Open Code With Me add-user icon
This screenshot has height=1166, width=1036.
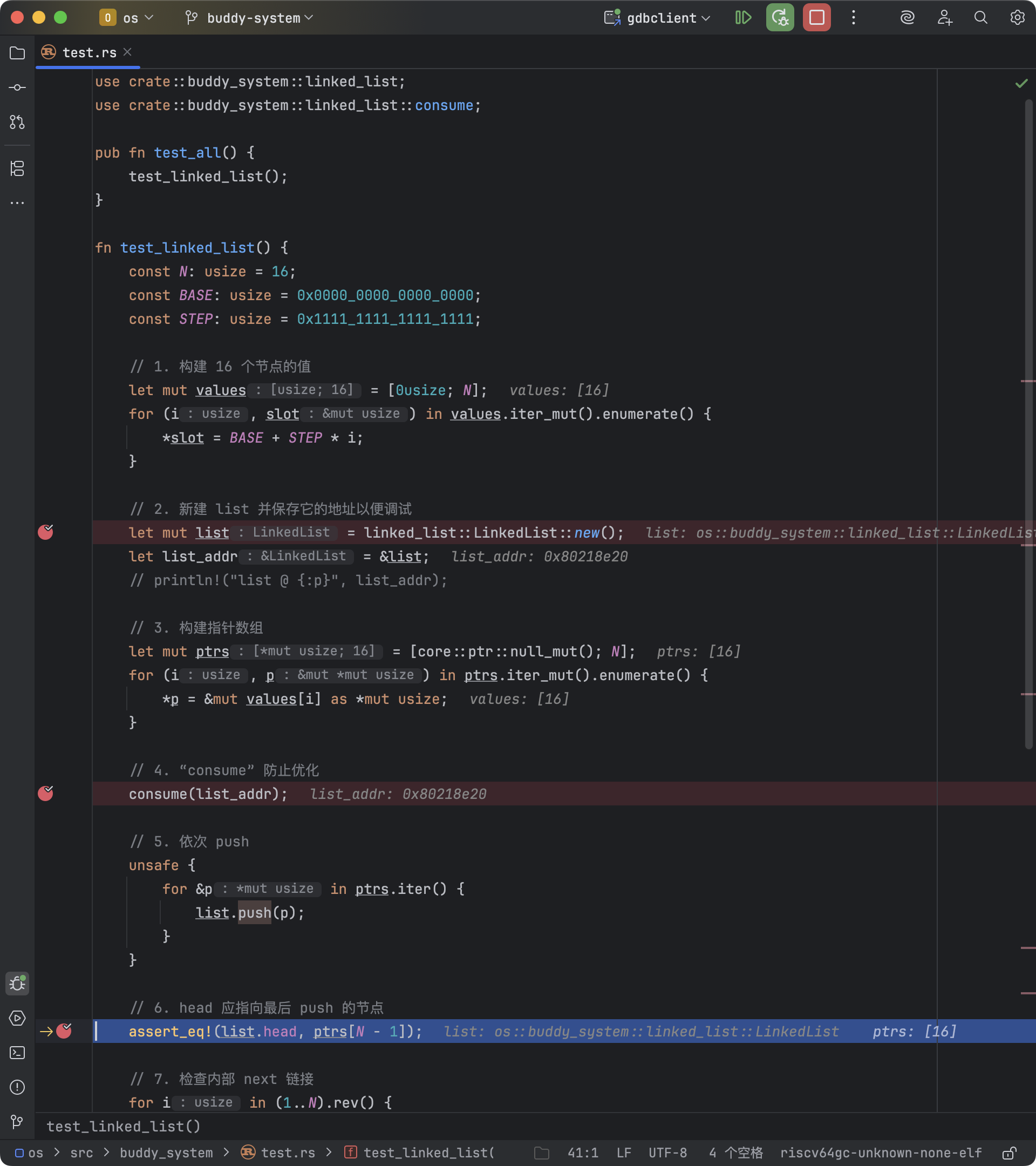tap(944, 18)
